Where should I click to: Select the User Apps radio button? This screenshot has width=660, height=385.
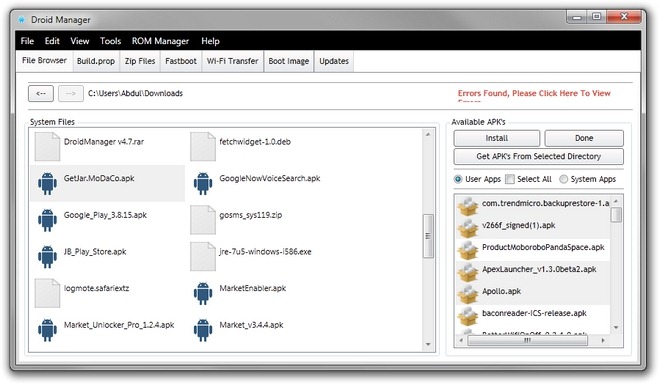[458, 179]
